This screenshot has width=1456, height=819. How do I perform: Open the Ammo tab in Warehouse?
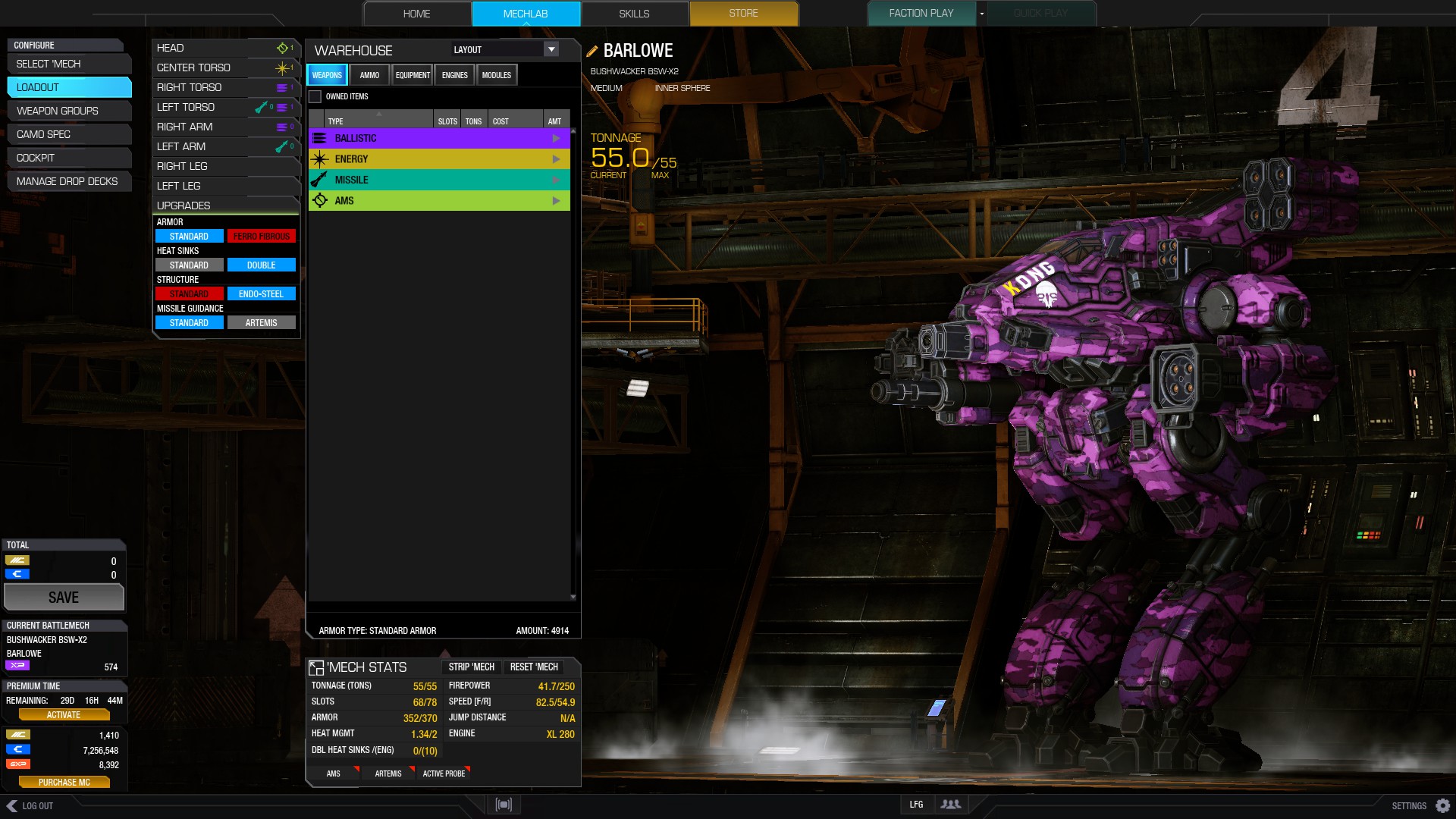(369, 75)
